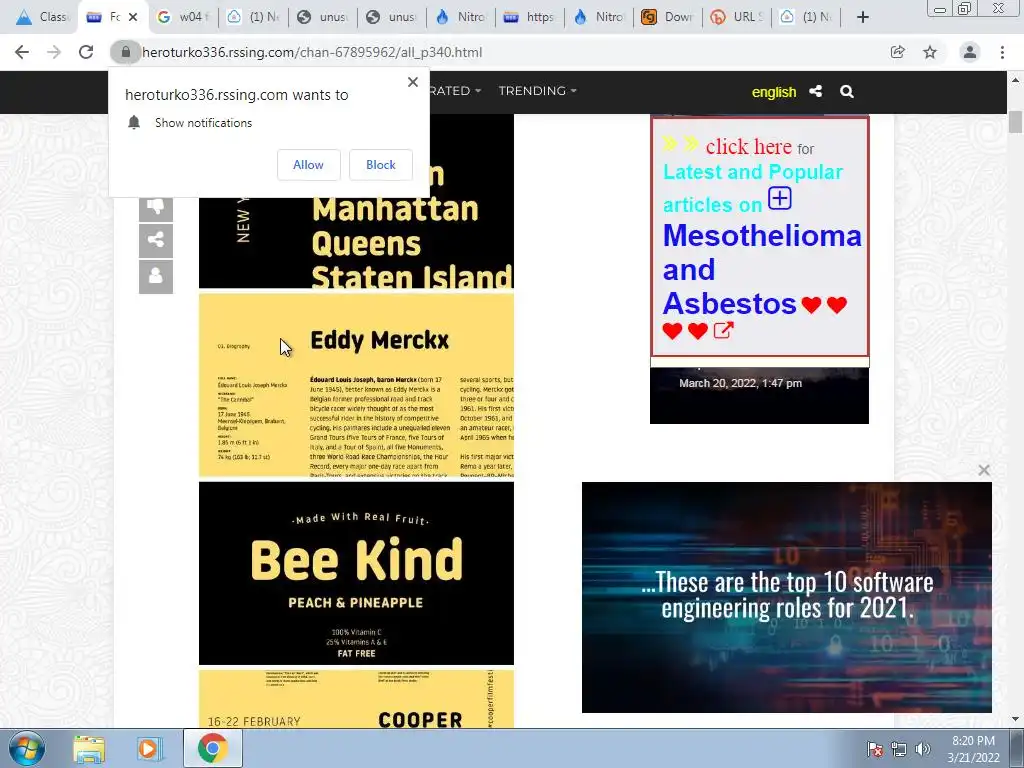Switch to the 'URL S' tab

click(737, 17)
